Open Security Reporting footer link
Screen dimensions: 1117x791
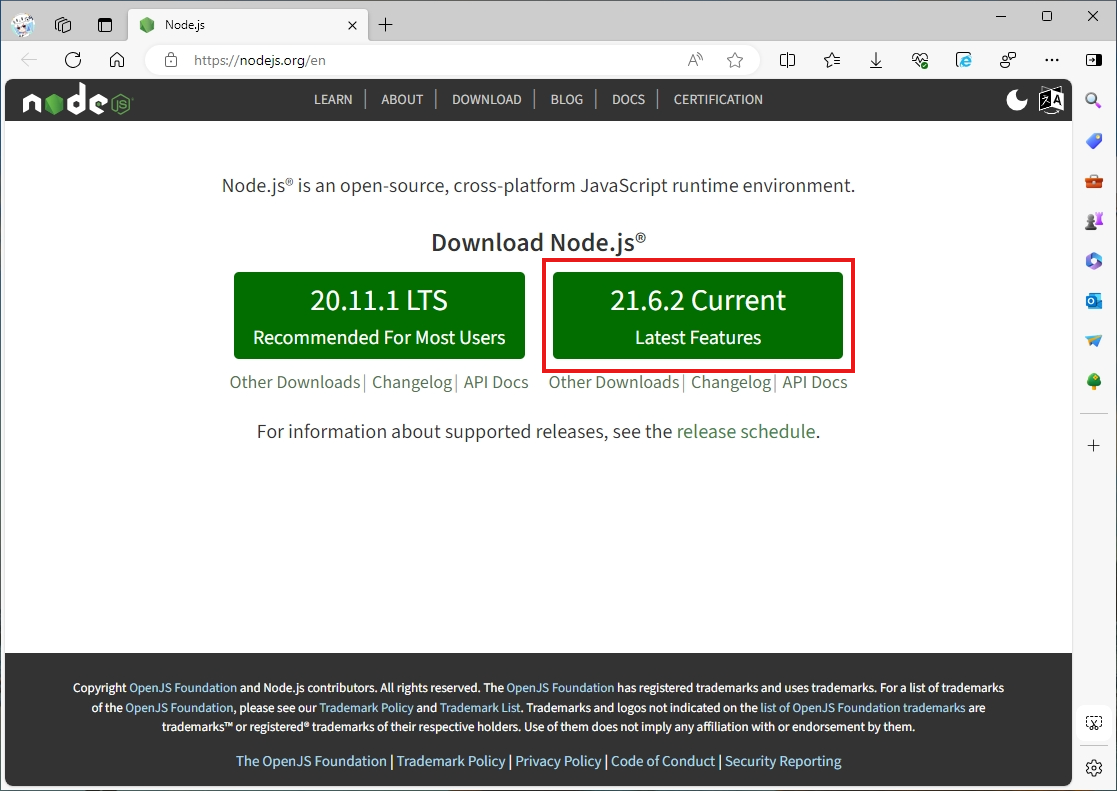783,761
